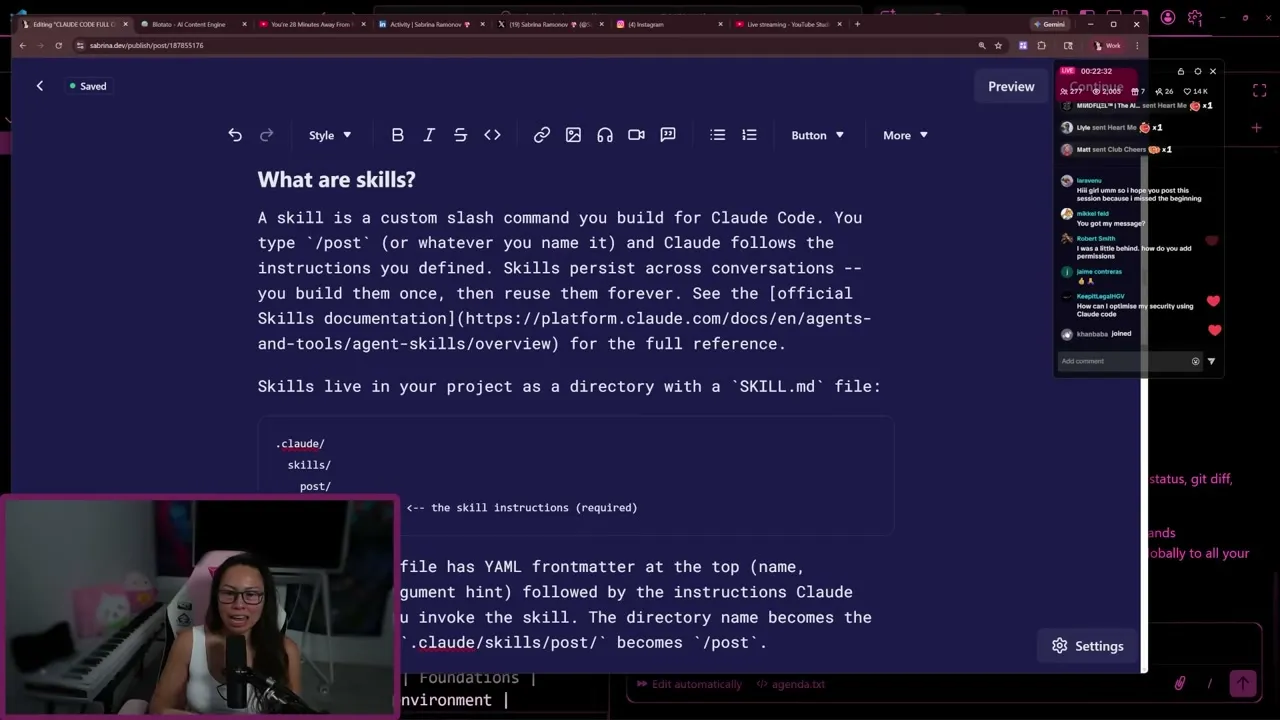Go back with the editor back arrow
Screen dimensions: 1280x720
point(40,86)
